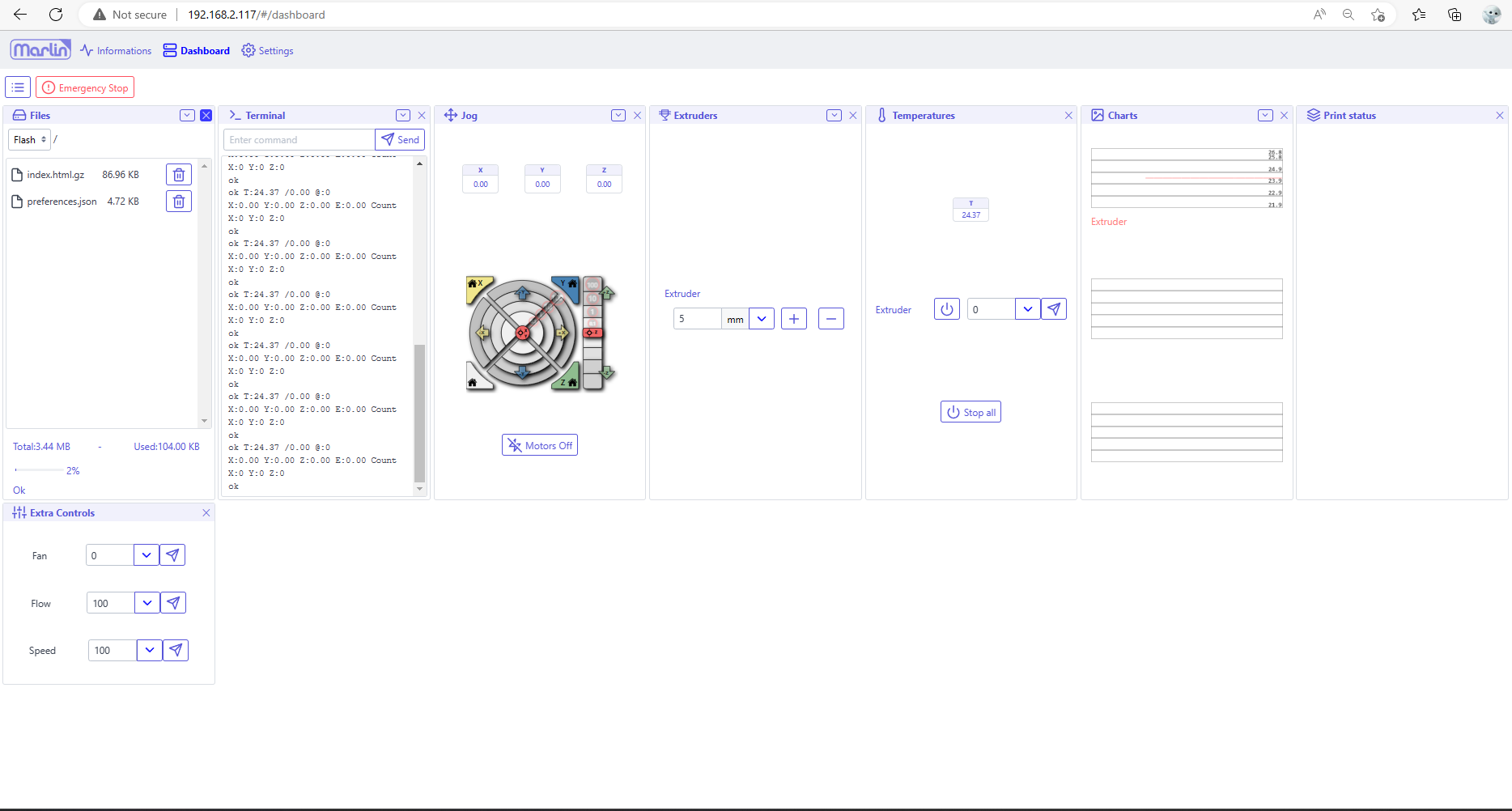Toggle the Extruder heater power button
The image size is (1512, 811).
tap(946, 309)
